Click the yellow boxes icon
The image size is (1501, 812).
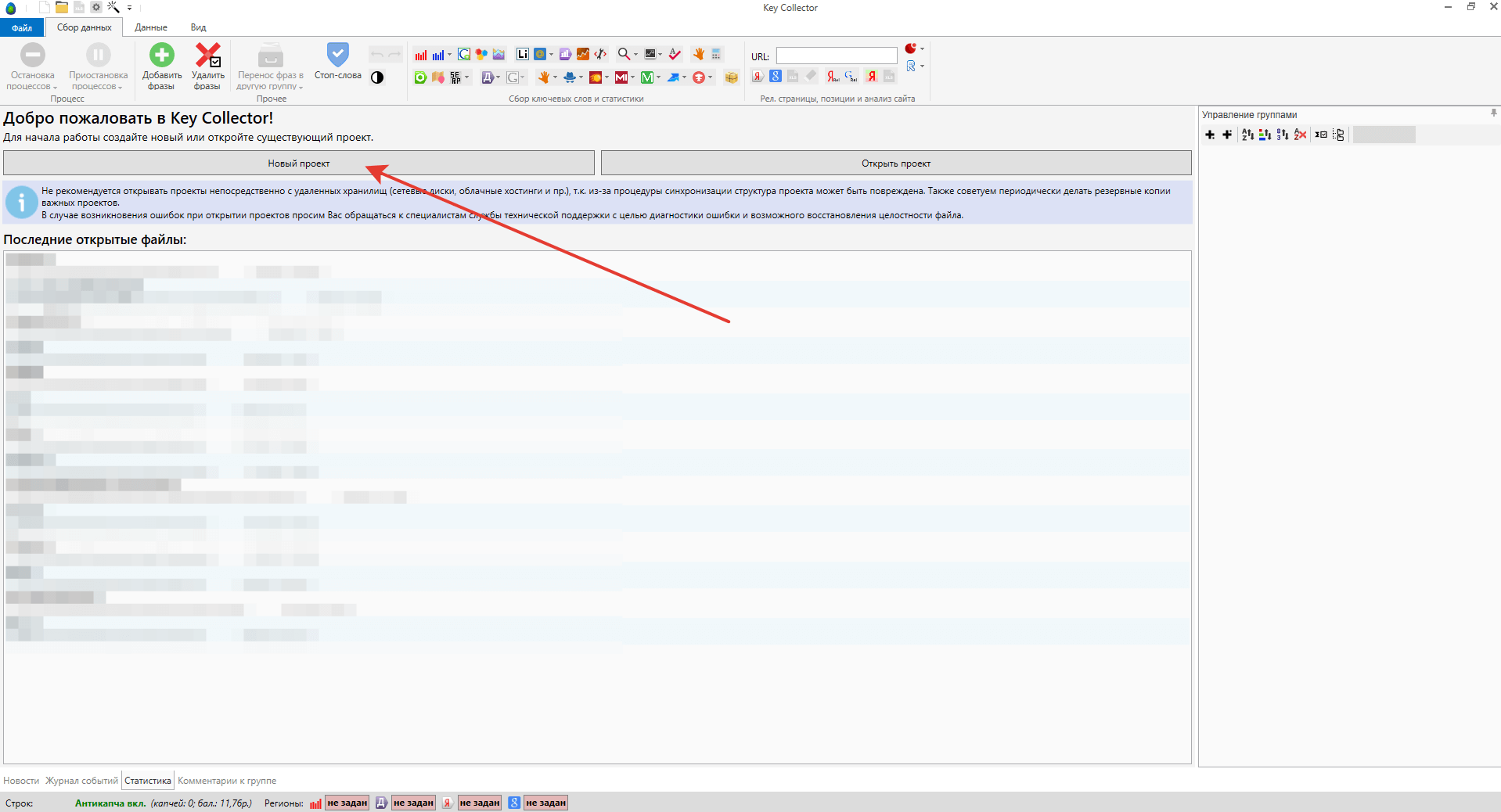coord(732,77)
